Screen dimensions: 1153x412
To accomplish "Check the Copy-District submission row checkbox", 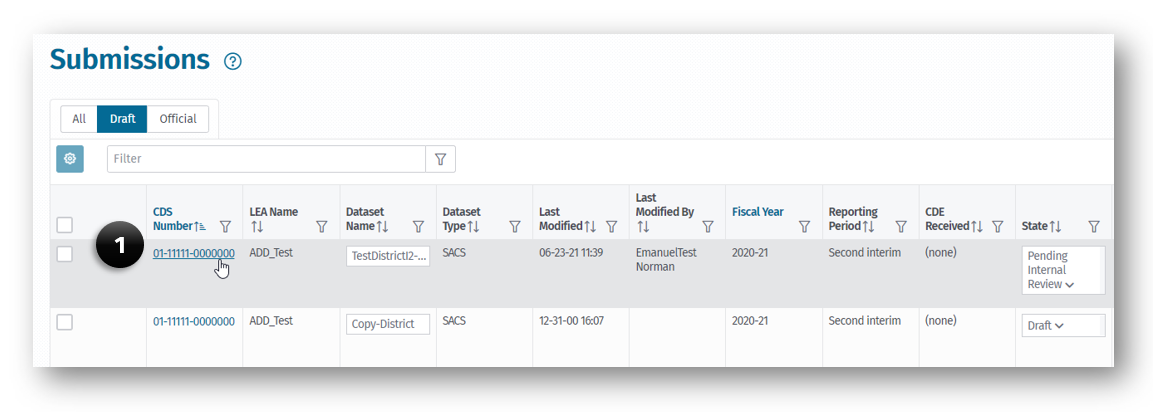I will tap(65, 322).
